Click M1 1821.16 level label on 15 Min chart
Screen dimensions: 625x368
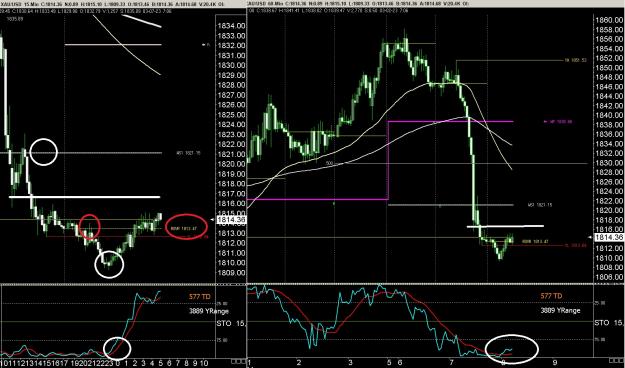click(x=188, y=153)
